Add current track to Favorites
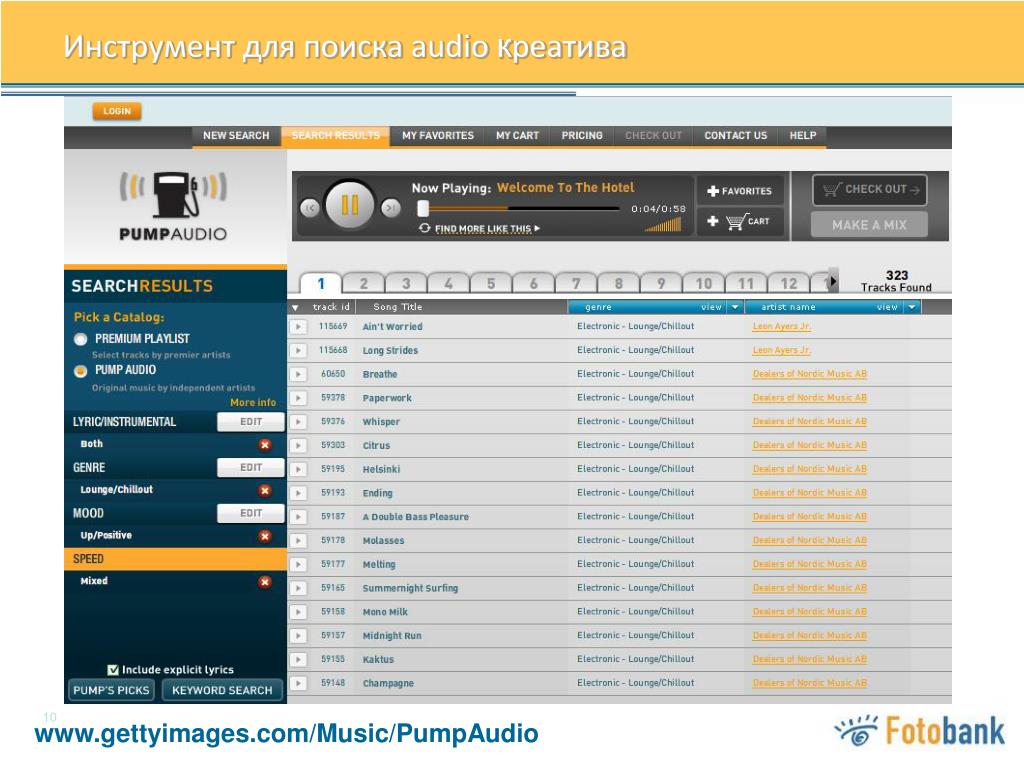The width and height of the screenshot is (1024, 768). 739,191
